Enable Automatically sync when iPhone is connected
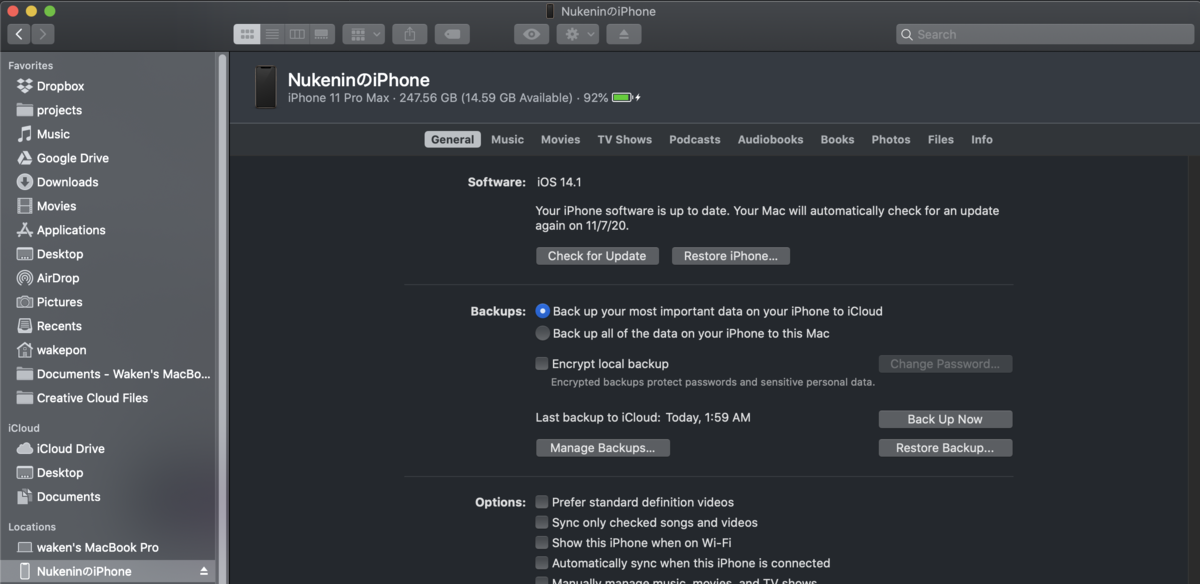 [x=542, y=563]
